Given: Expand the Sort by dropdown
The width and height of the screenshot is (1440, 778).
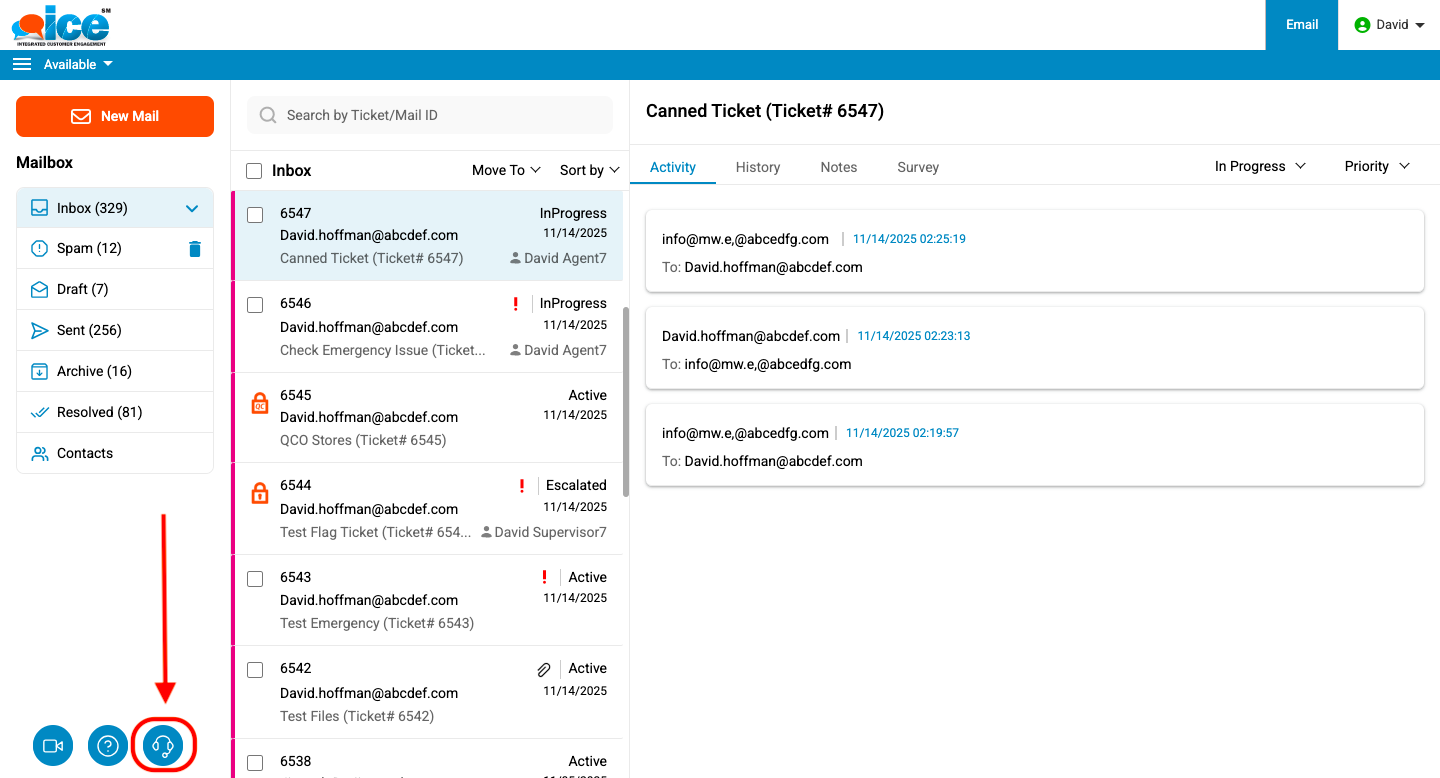Looking at the screenshot, I should pos(589,170).
